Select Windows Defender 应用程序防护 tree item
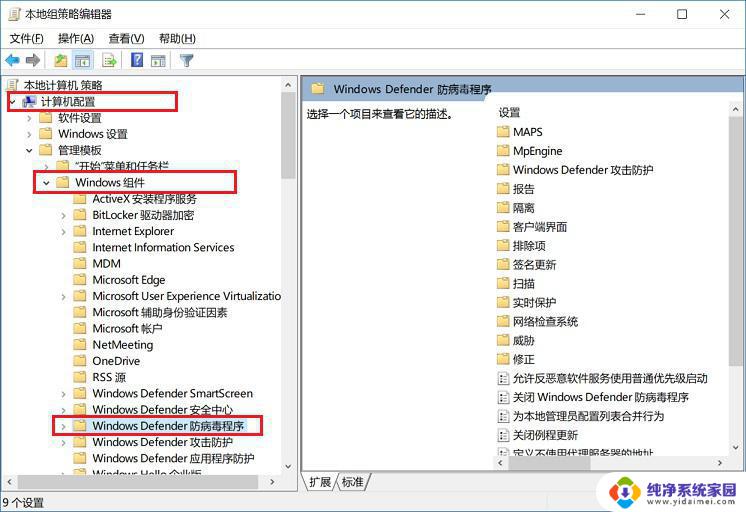 (x=173, y=458)
